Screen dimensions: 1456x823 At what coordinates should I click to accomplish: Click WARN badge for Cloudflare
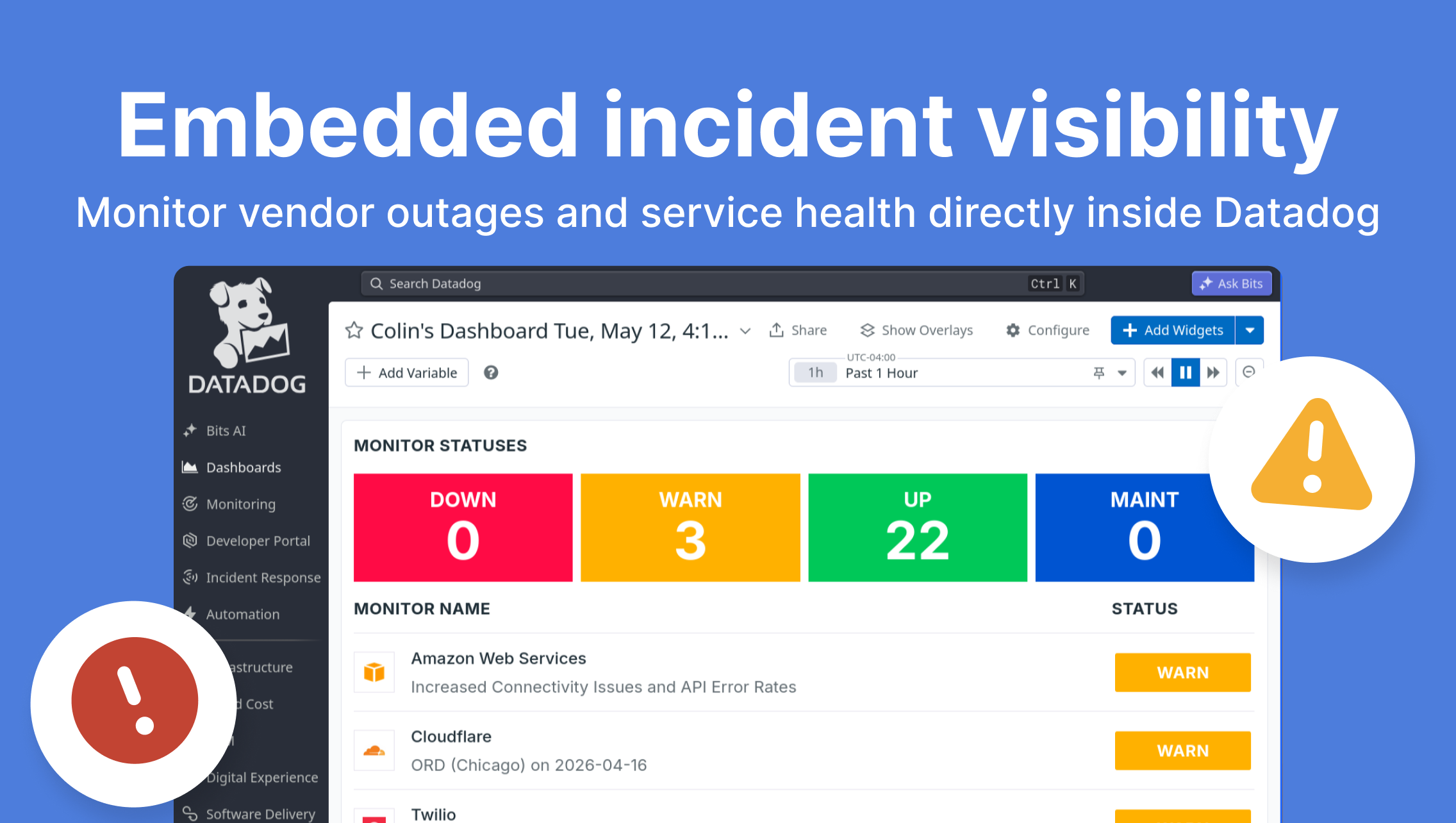tap(1183, 751)
